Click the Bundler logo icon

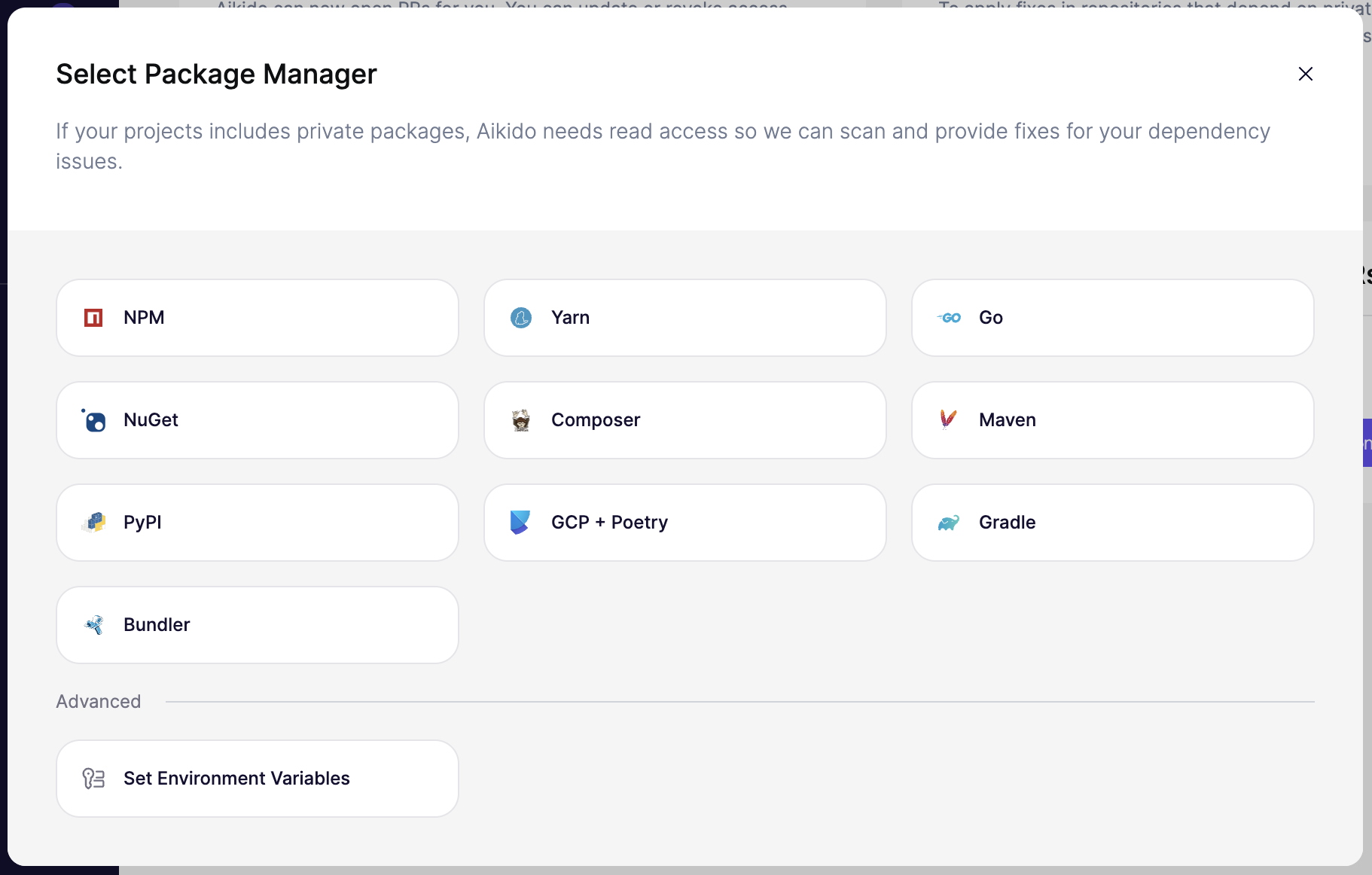pyautogui.click(x=93, y=625)
